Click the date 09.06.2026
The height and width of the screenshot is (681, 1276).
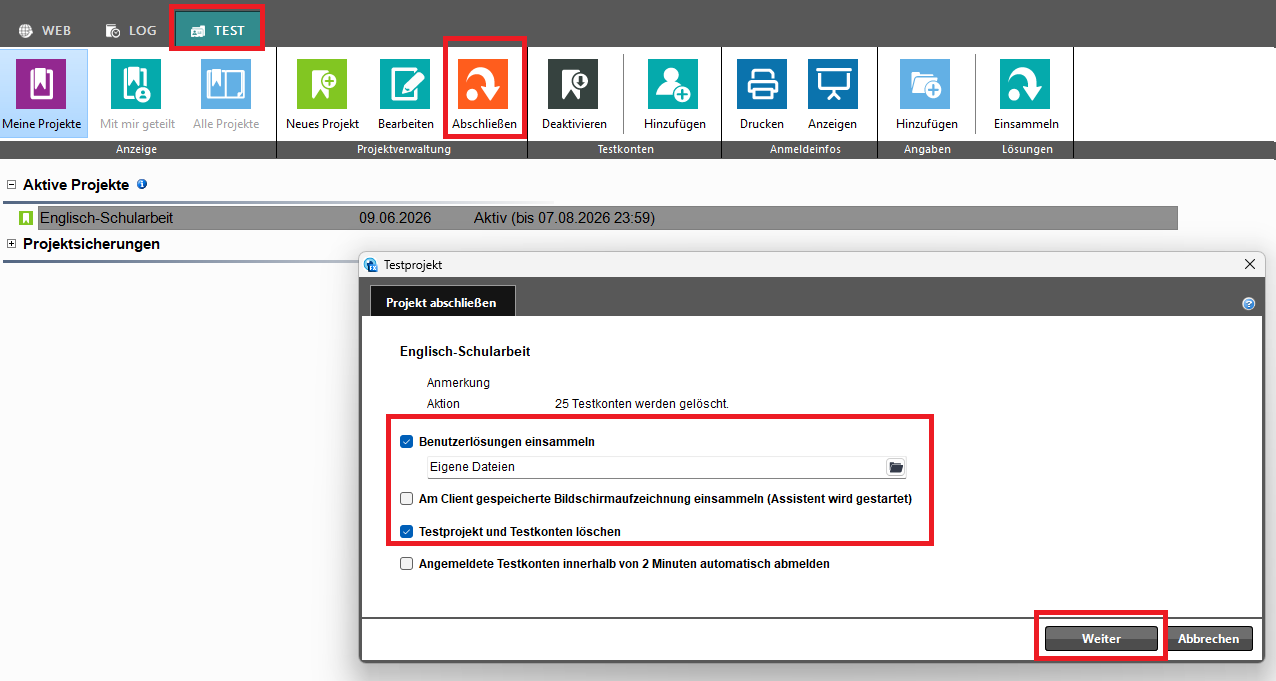[395, 218]
